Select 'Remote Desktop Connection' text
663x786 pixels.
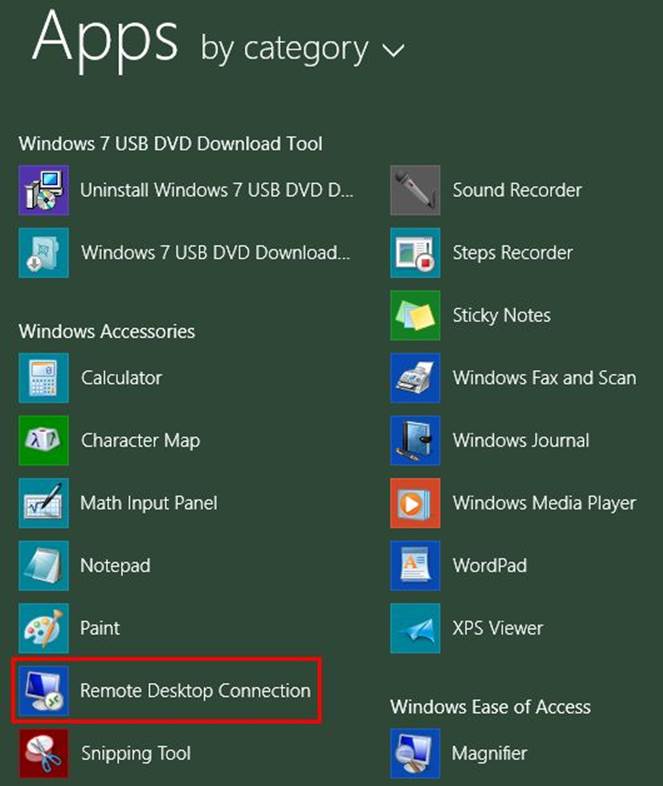(x=195, y=691)
